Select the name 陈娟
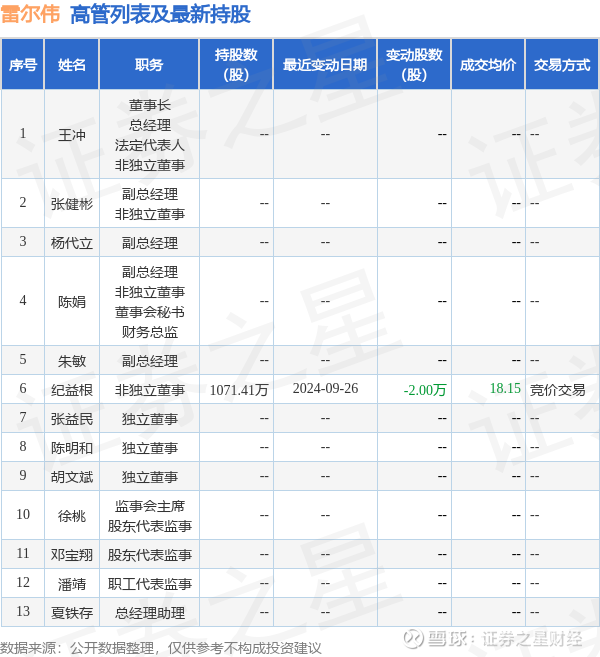This screenshot has width=600, height=657. coord(72,302)
